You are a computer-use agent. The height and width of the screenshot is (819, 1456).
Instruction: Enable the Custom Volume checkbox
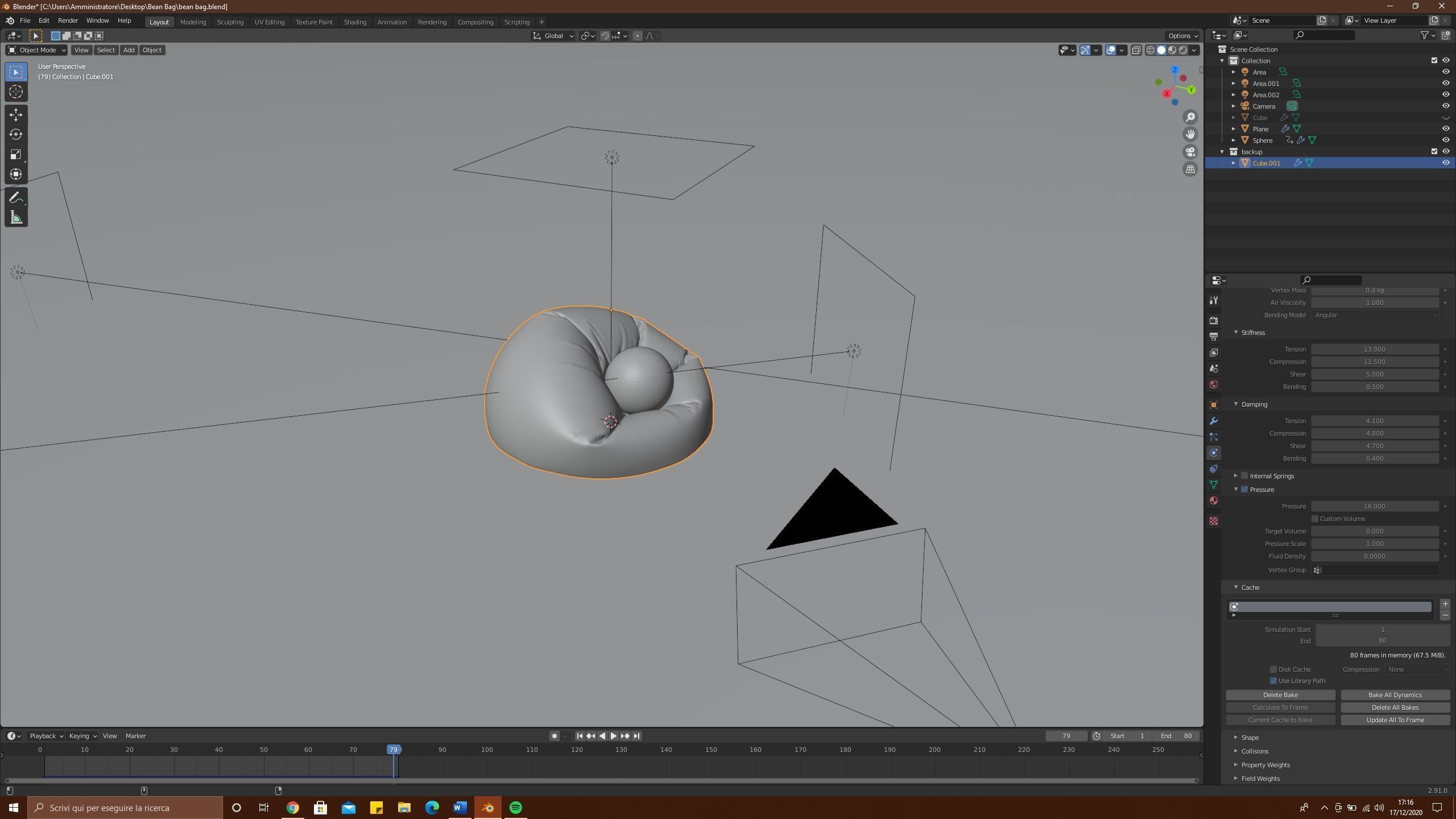(1315, 519)
